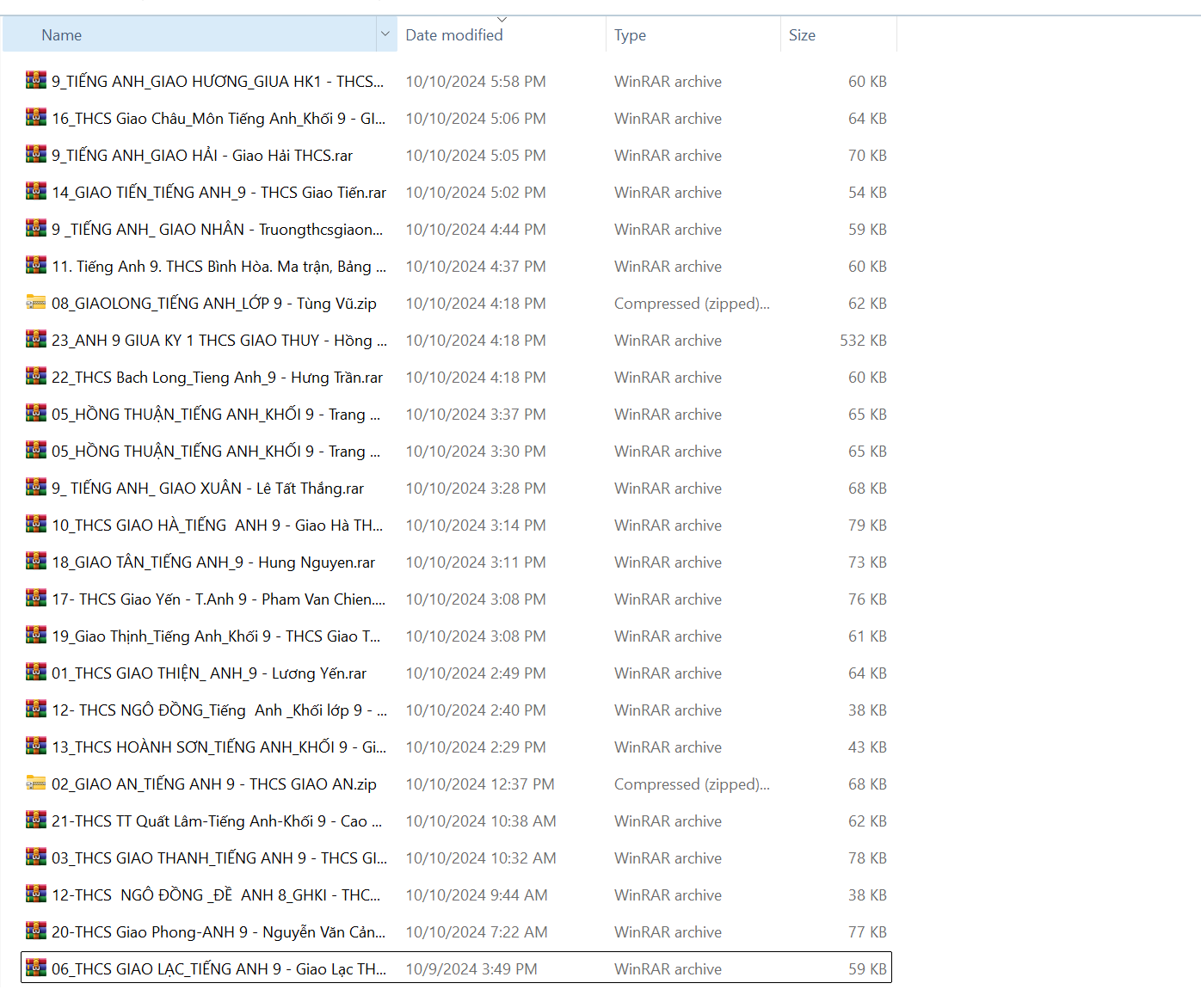Sort files by the Name column header
The width and height of the screenshot is (1201, 1008).
pos(62,35)
